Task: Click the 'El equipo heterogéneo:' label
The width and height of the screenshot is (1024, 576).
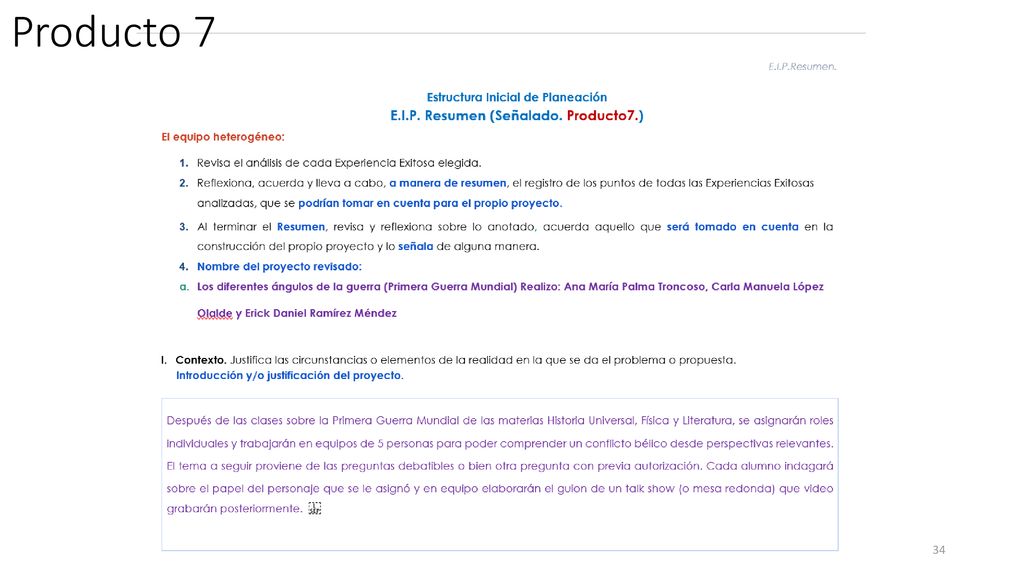Action: coord(223,137)
